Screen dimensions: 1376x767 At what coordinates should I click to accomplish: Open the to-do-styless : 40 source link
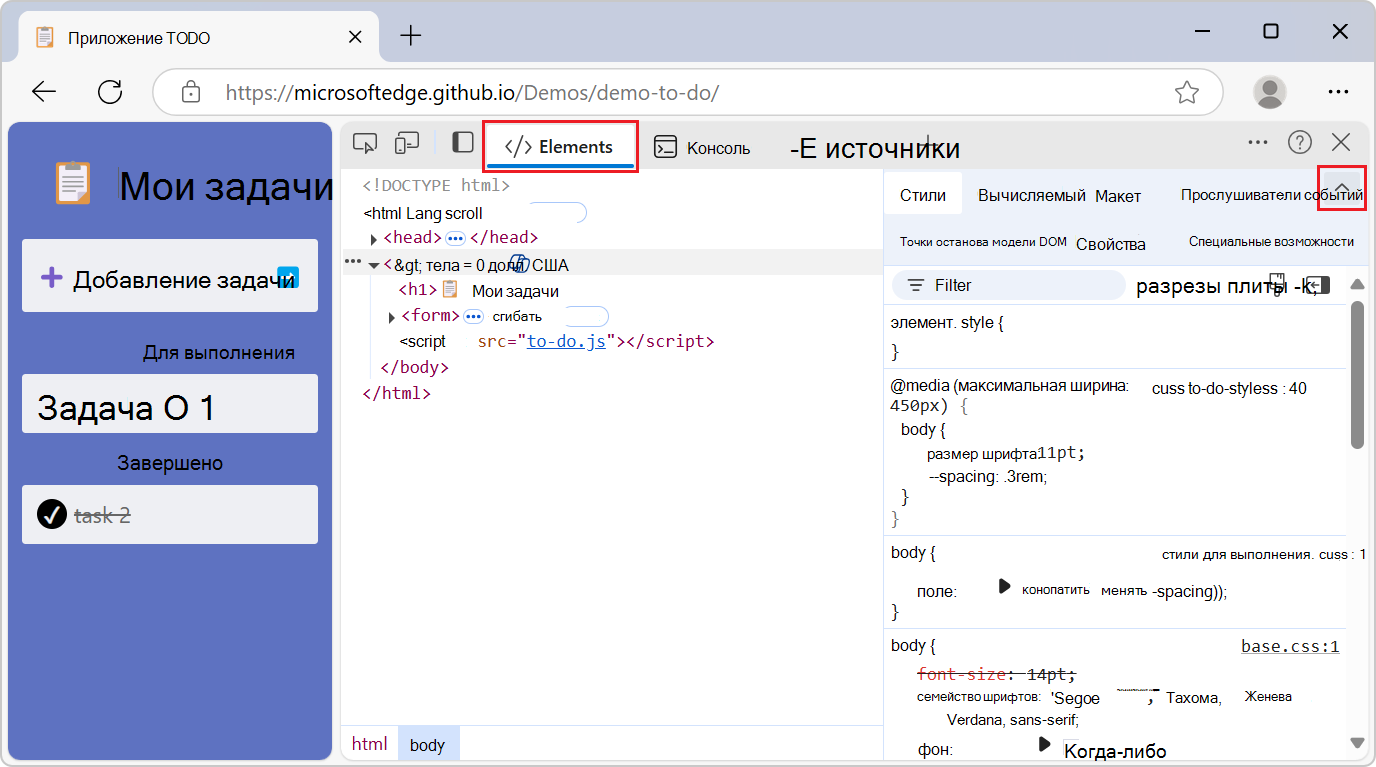[x=1229, y=388]
